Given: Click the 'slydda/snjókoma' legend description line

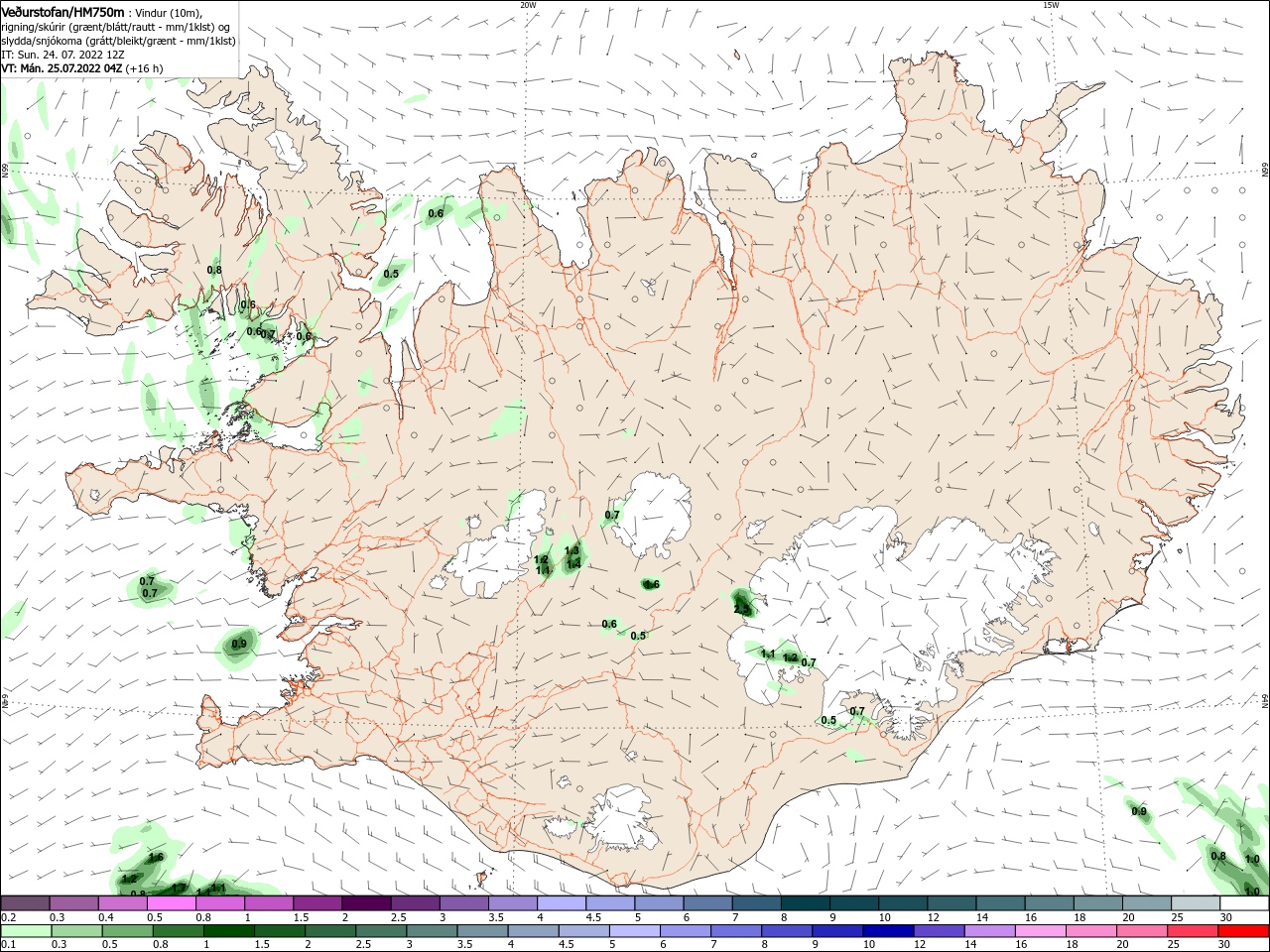Looking at the screenshot, I should tap(118, 41).
